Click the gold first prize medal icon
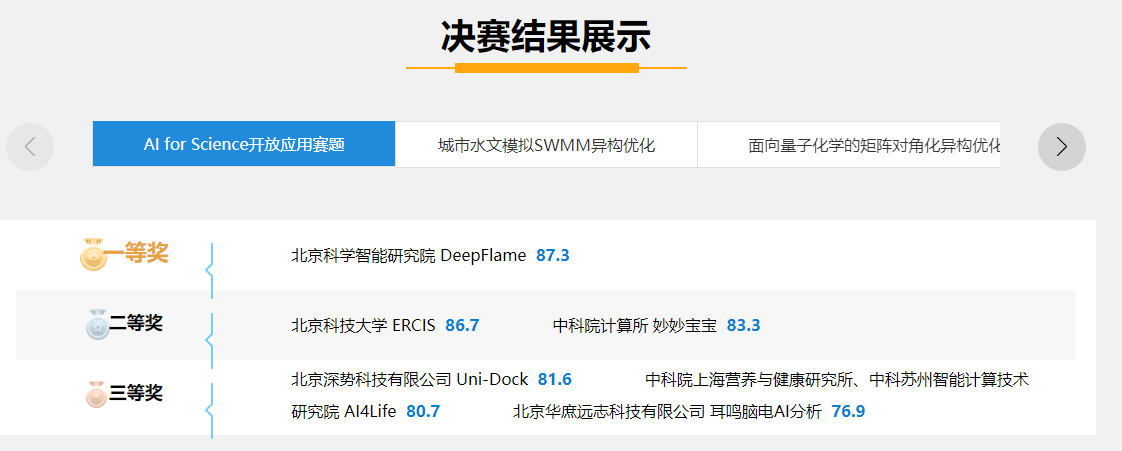This screenshot has height=451, width=1122. (92, 256)
